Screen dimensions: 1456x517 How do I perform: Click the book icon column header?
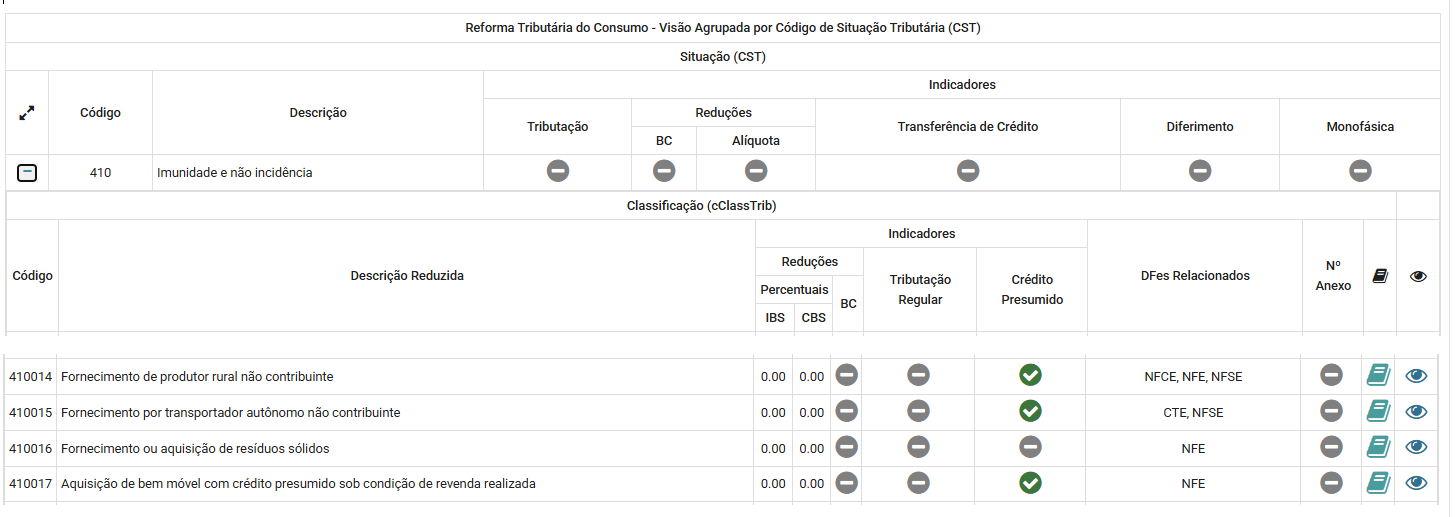(x=1380, y=276)
